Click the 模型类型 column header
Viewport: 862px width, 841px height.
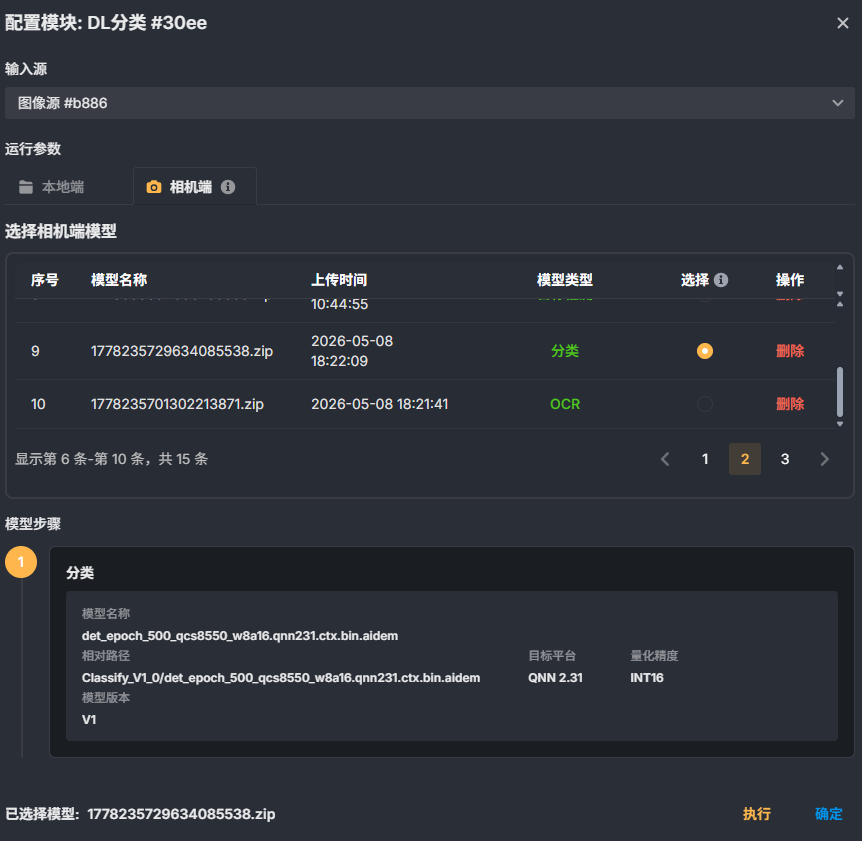[565, 280]
